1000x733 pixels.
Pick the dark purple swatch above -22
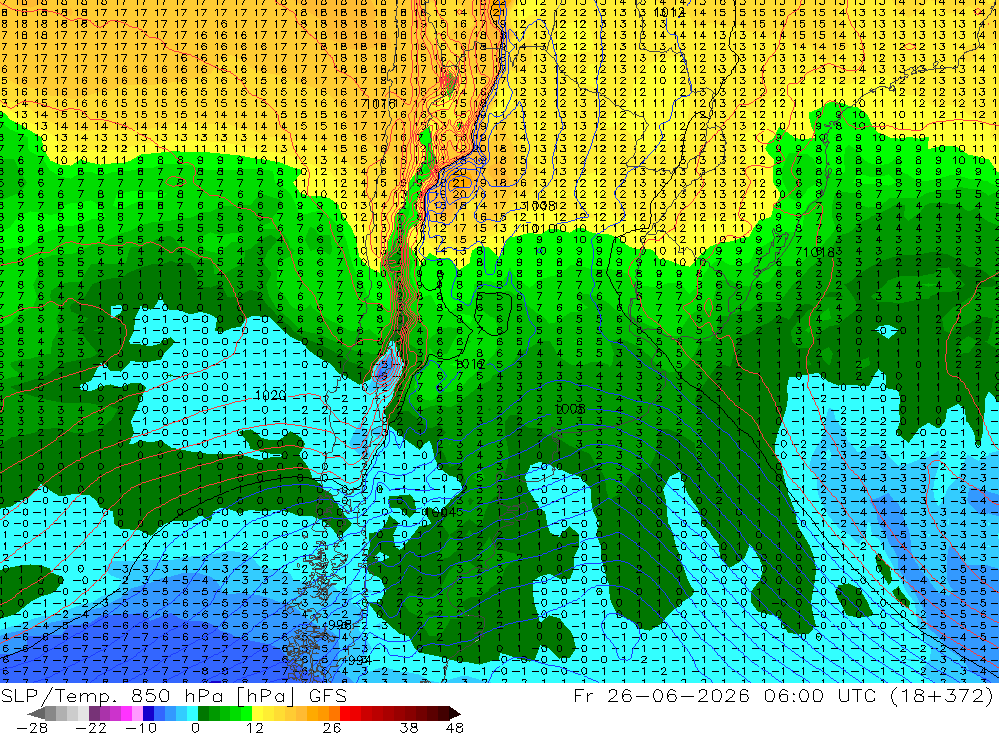[94, 714]
